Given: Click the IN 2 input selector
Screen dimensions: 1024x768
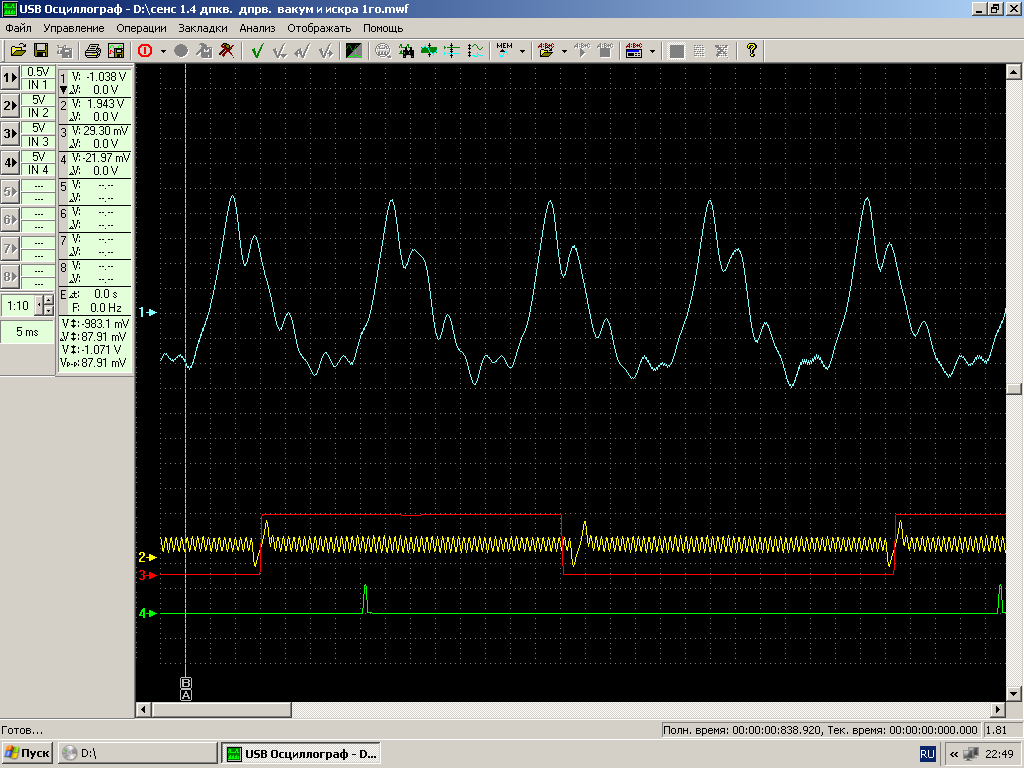Looking at the screenshot, I should point(39,113).
